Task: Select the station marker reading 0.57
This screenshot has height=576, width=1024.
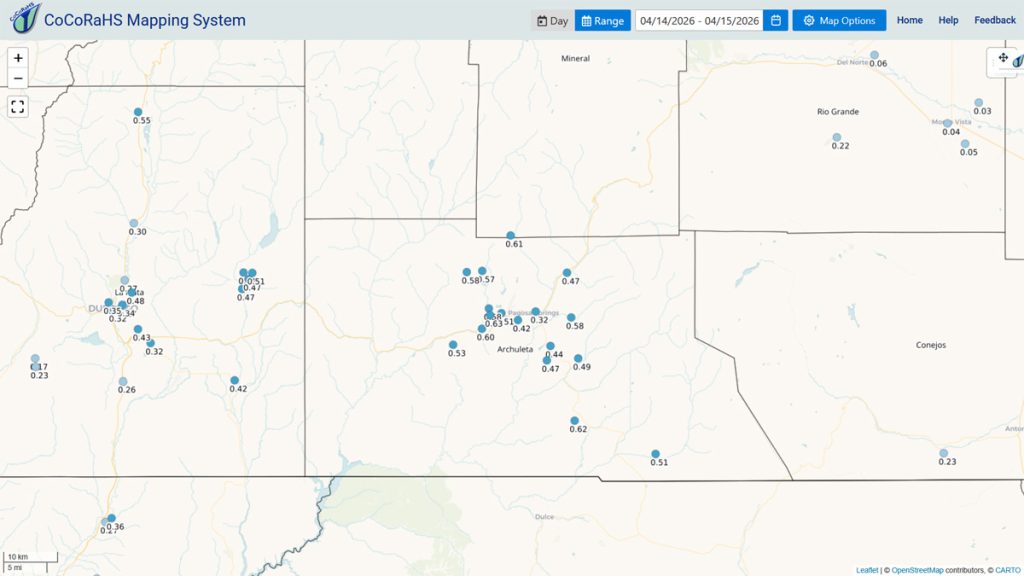Action: pyautogui.click(x=482, y=271)
